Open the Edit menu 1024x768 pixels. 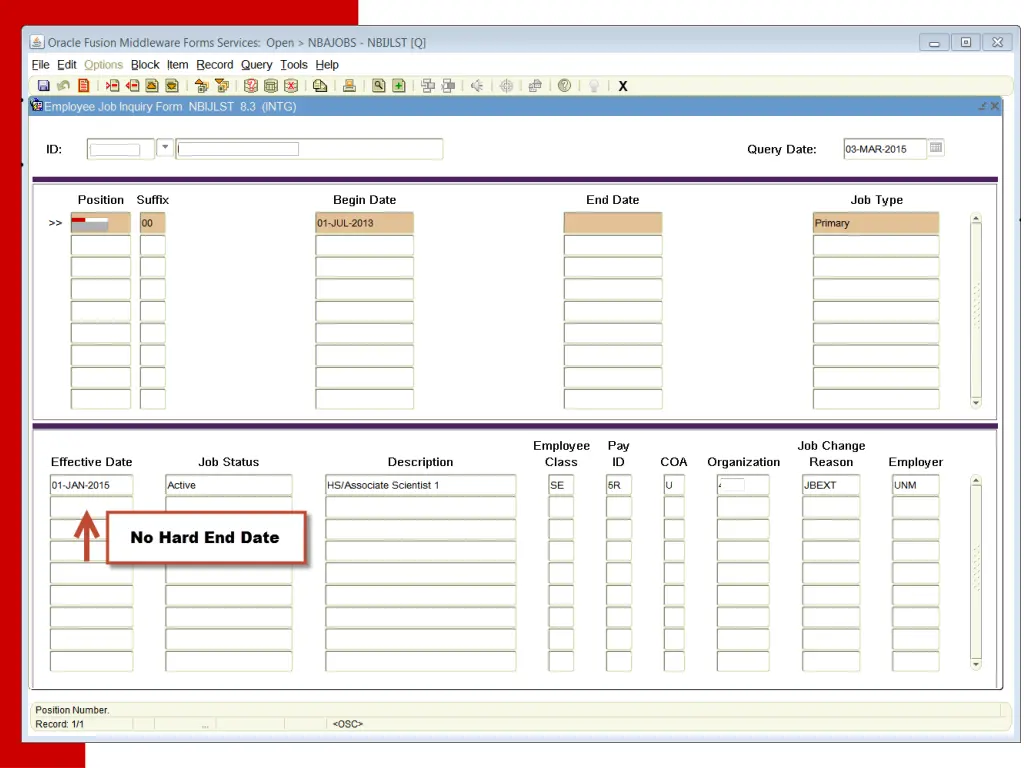[x=67, y=65]
